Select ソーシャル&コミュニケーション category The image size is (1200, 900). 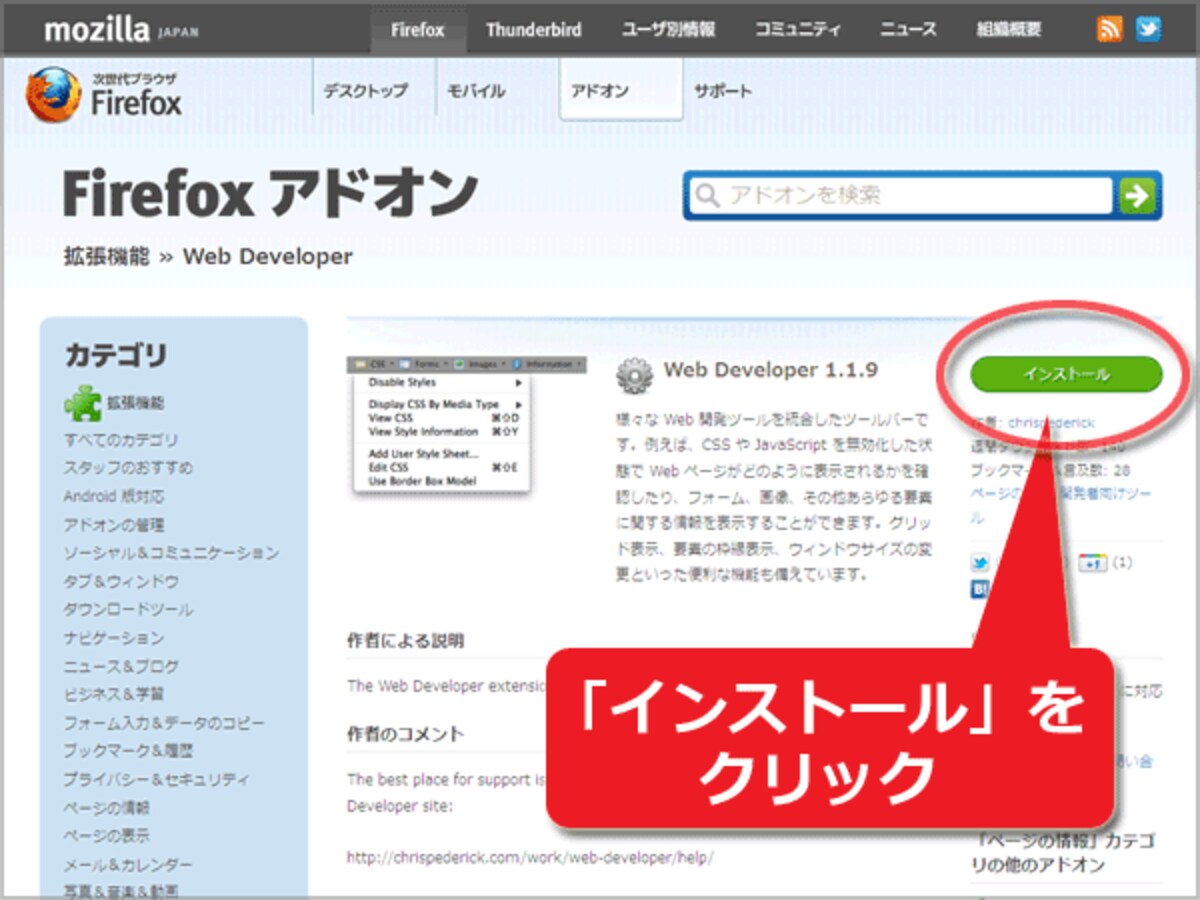click(x=172, y=553)
